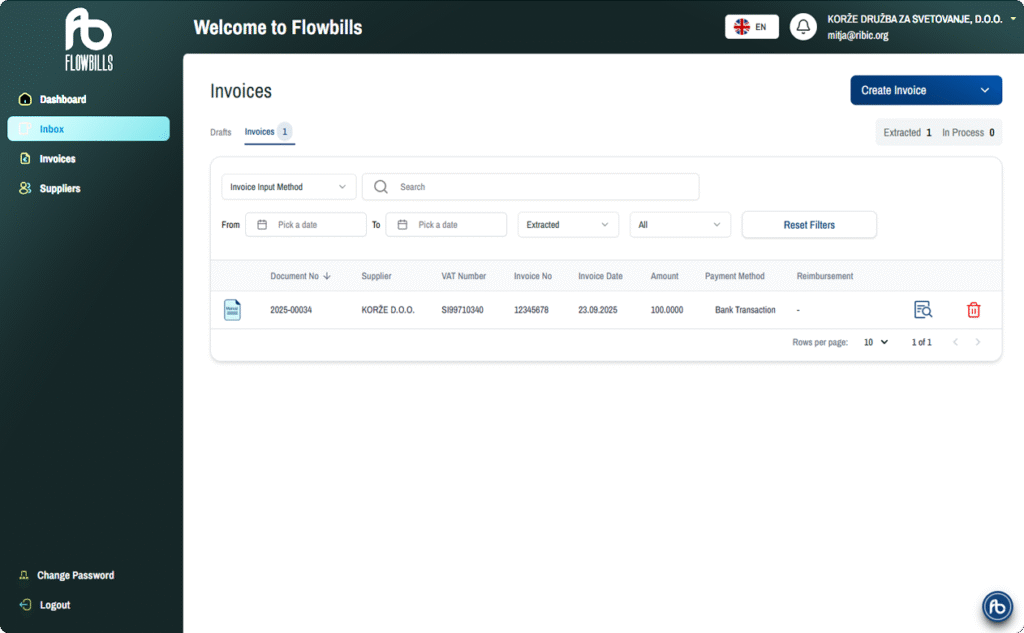Open the Invoices section in sidebar
This screenshot has width=1024, height=633.
pos(56,158)
